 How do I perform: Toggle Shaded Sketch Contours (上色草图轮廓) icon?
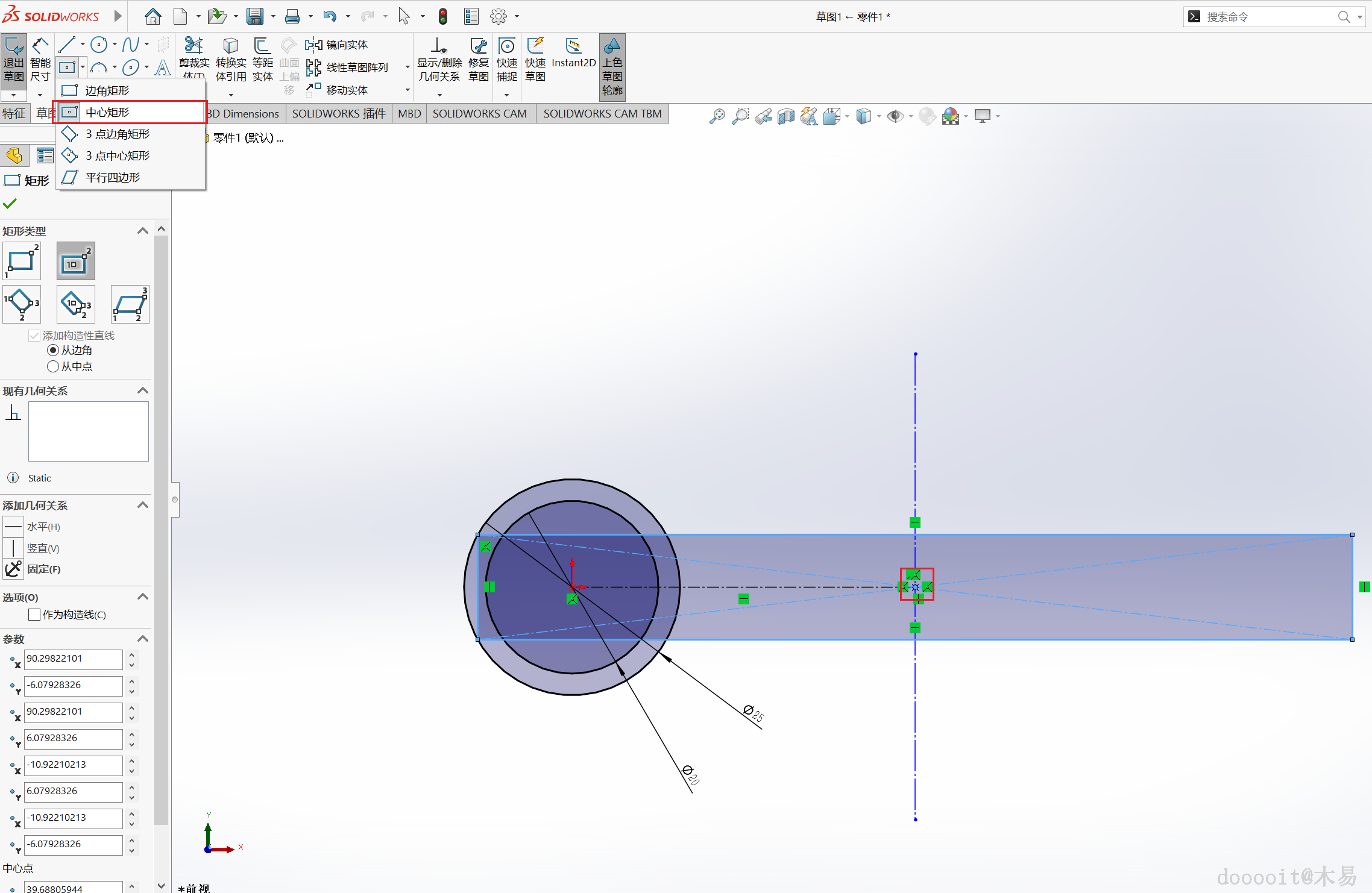612,47
